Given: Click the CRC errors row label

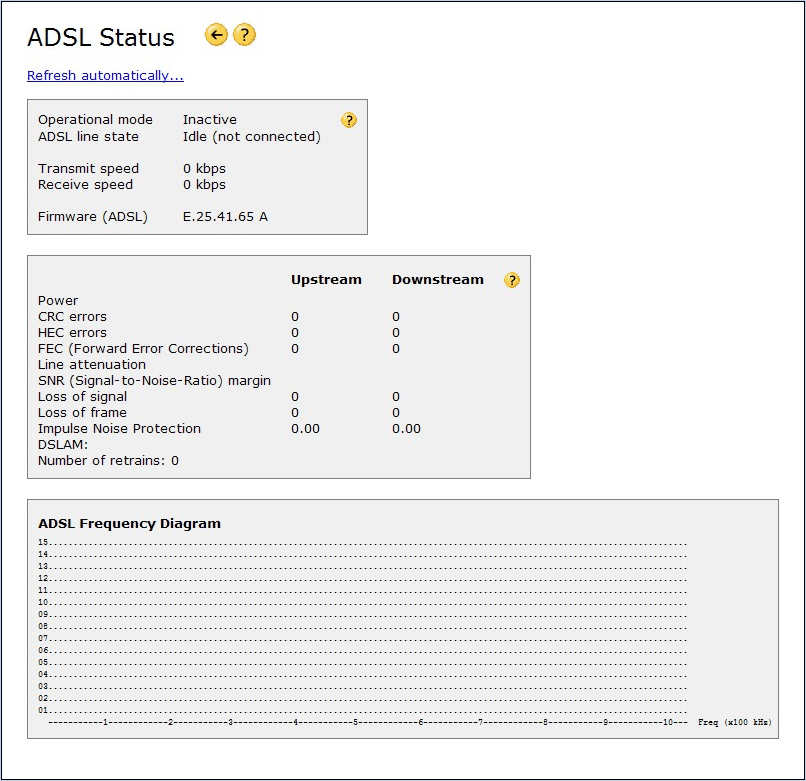Looking at the screenshot, I should (x=72, y=317).
